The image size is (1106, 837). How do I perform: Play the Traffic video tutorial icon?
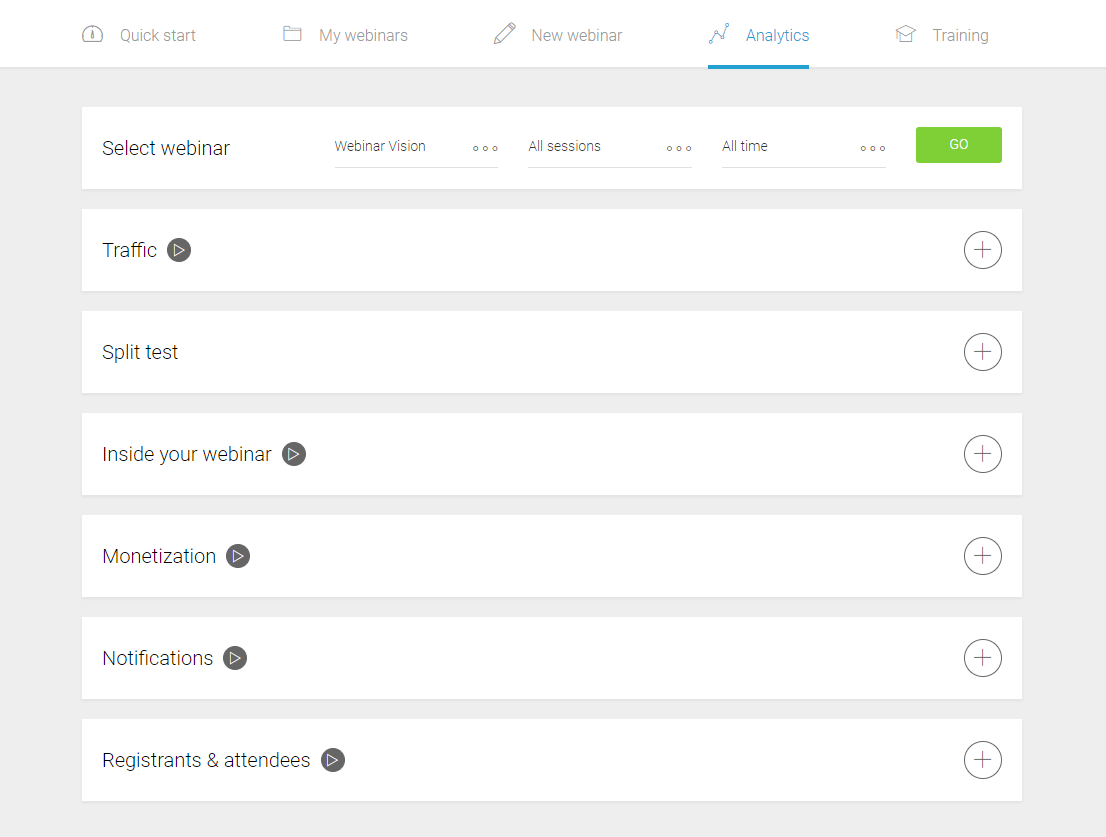point(179,250)
